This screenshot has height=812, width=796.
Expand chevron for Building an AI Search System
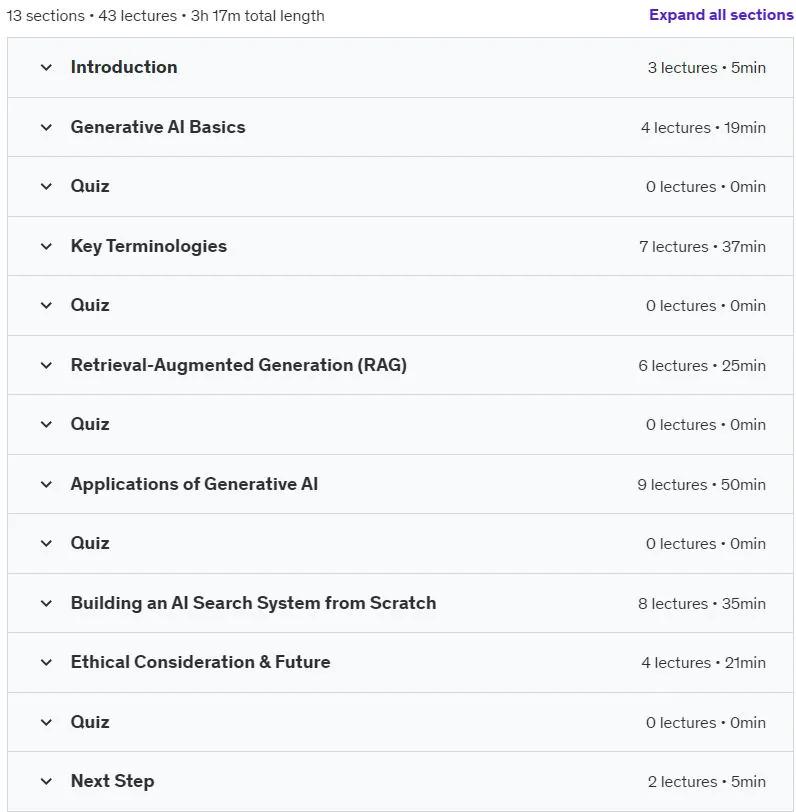point(46,604)
